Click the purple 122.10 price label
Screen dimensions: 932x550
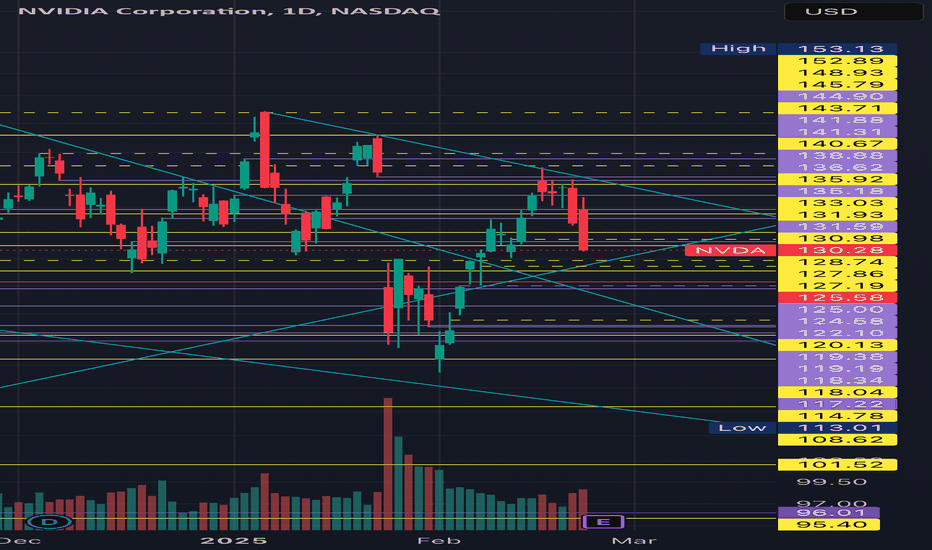click(x=837, y=333)
